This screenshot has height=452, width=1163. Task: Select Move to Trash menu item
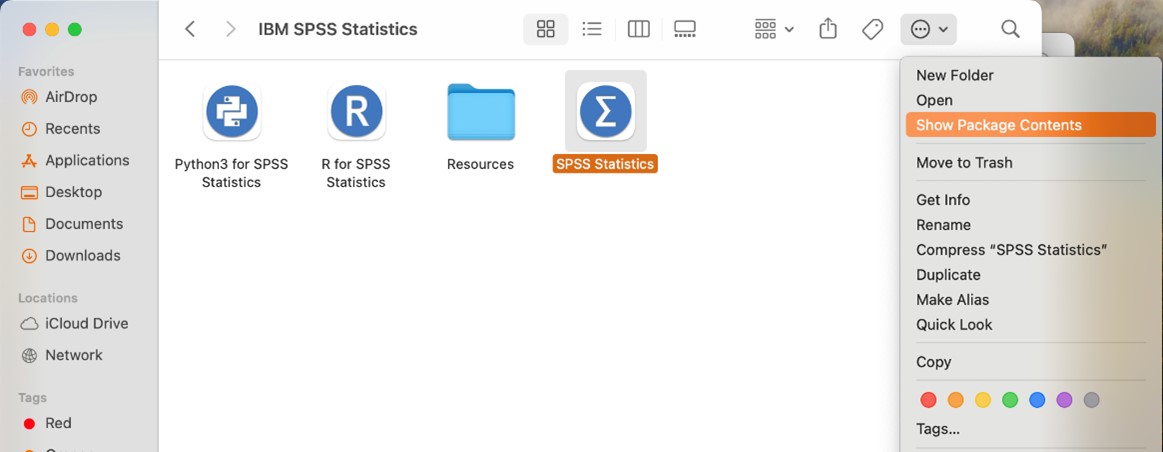click(964, 162)
